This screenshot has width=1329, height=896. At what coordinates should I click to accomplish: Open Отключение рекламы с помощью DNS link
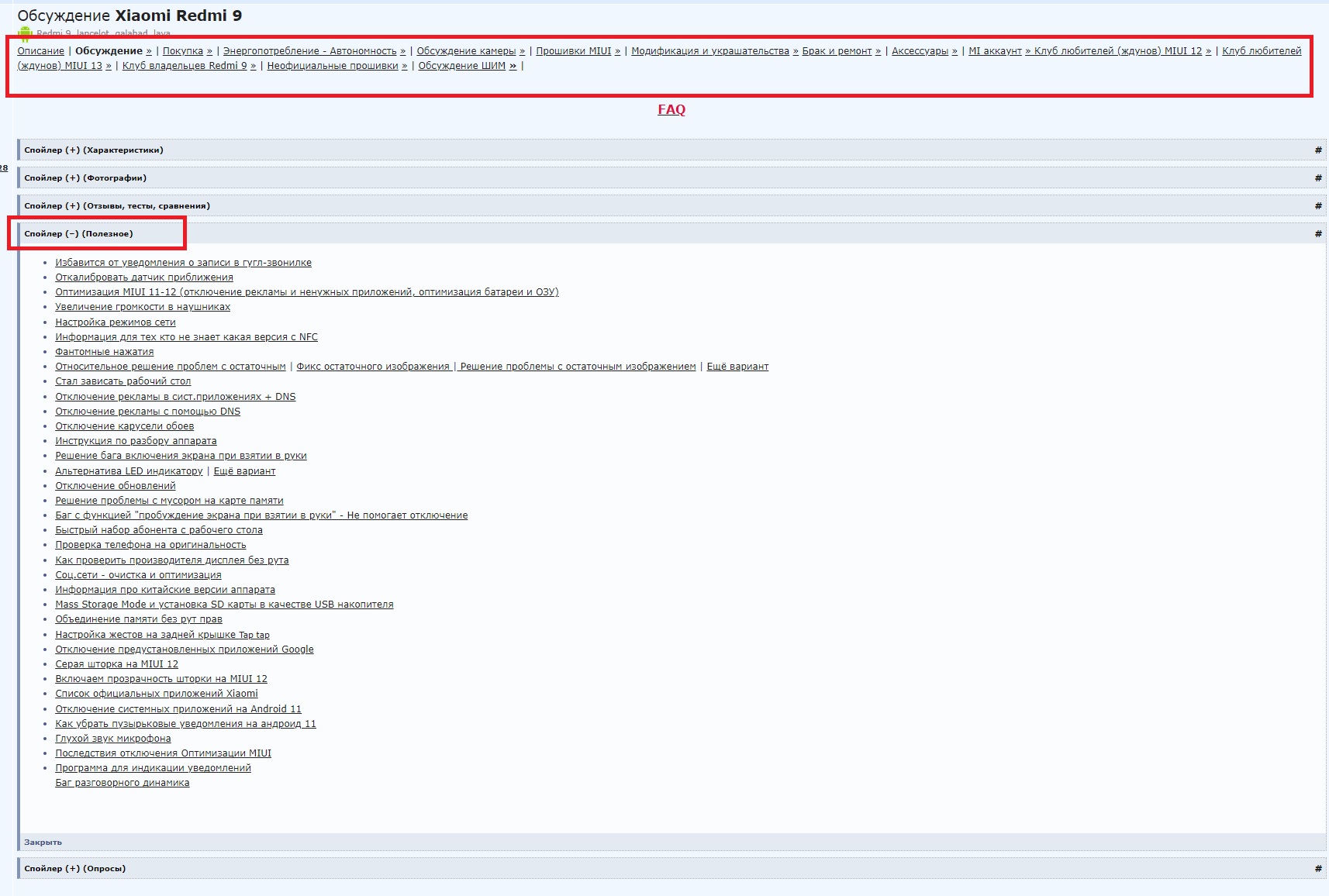(148, 412)
